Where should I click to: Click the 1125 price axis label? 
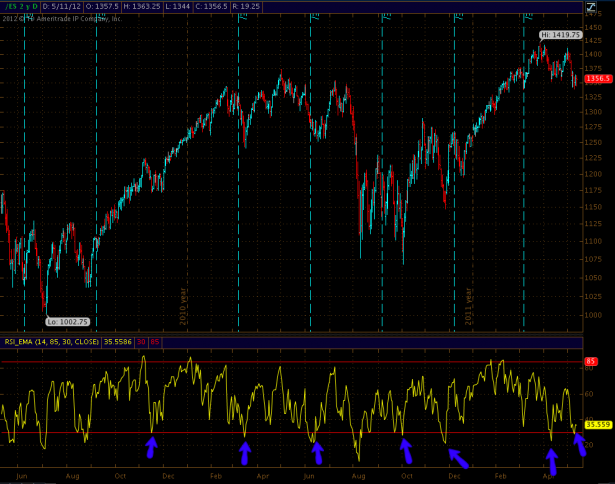tap(593, 224)
